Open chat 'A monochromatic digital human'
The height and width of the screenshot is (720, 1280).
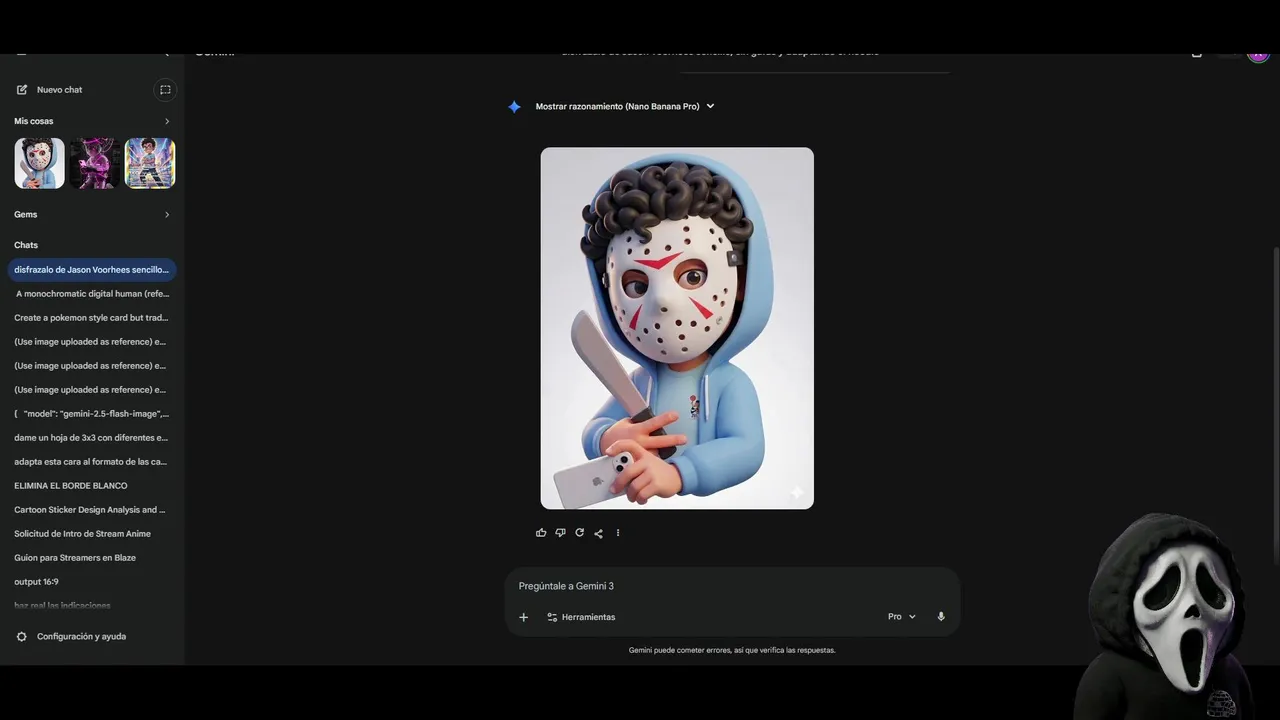pyautogui.click(x=92, y=294)
